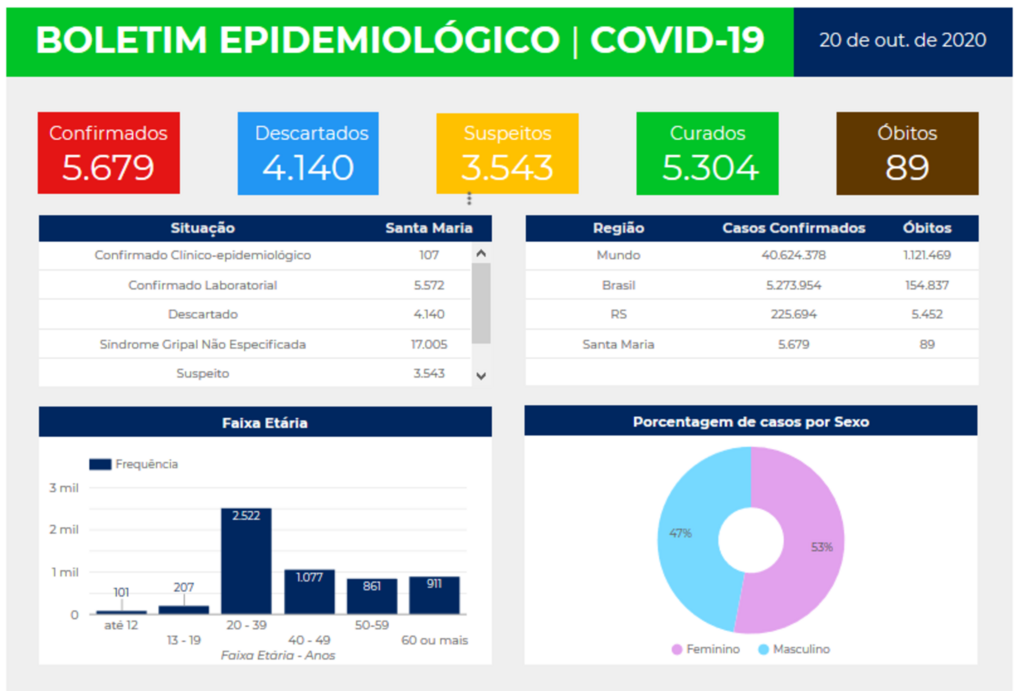The height and width of the screenshot is (691, 1024).
Task: Open the date field 20 de out. de 2020
Action: tap(902, 41)
